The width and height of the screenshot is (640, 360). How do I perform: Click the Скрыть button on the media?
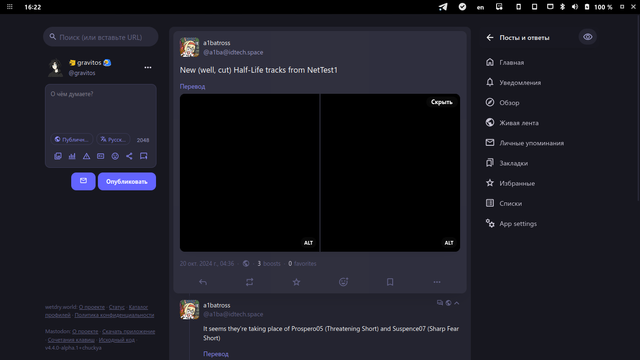[x=442, y=102]
